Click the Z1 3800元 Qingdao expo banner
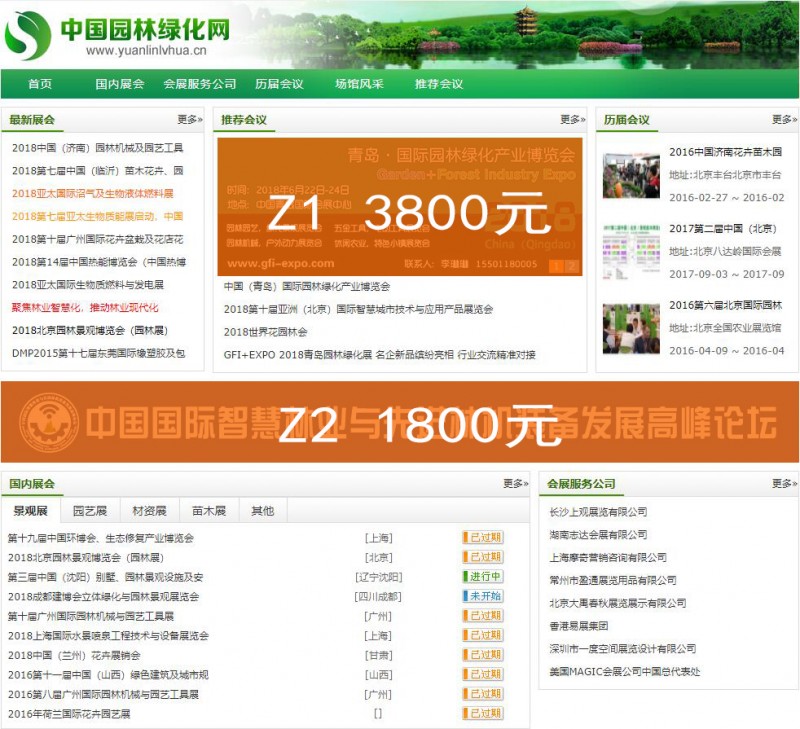This screenshot has height=729, width=800. (399, 207)
